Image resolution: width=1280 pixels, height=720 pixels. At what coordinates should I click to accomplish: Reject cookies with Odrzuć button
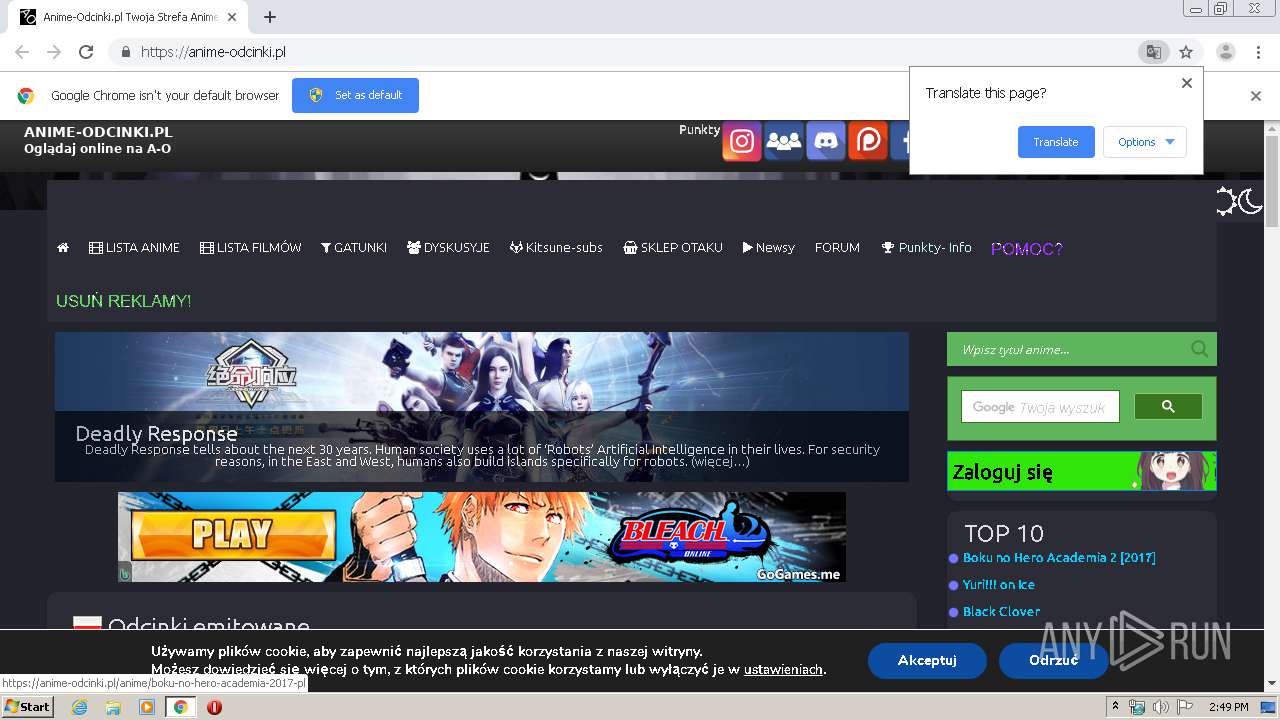point(1053,660)
